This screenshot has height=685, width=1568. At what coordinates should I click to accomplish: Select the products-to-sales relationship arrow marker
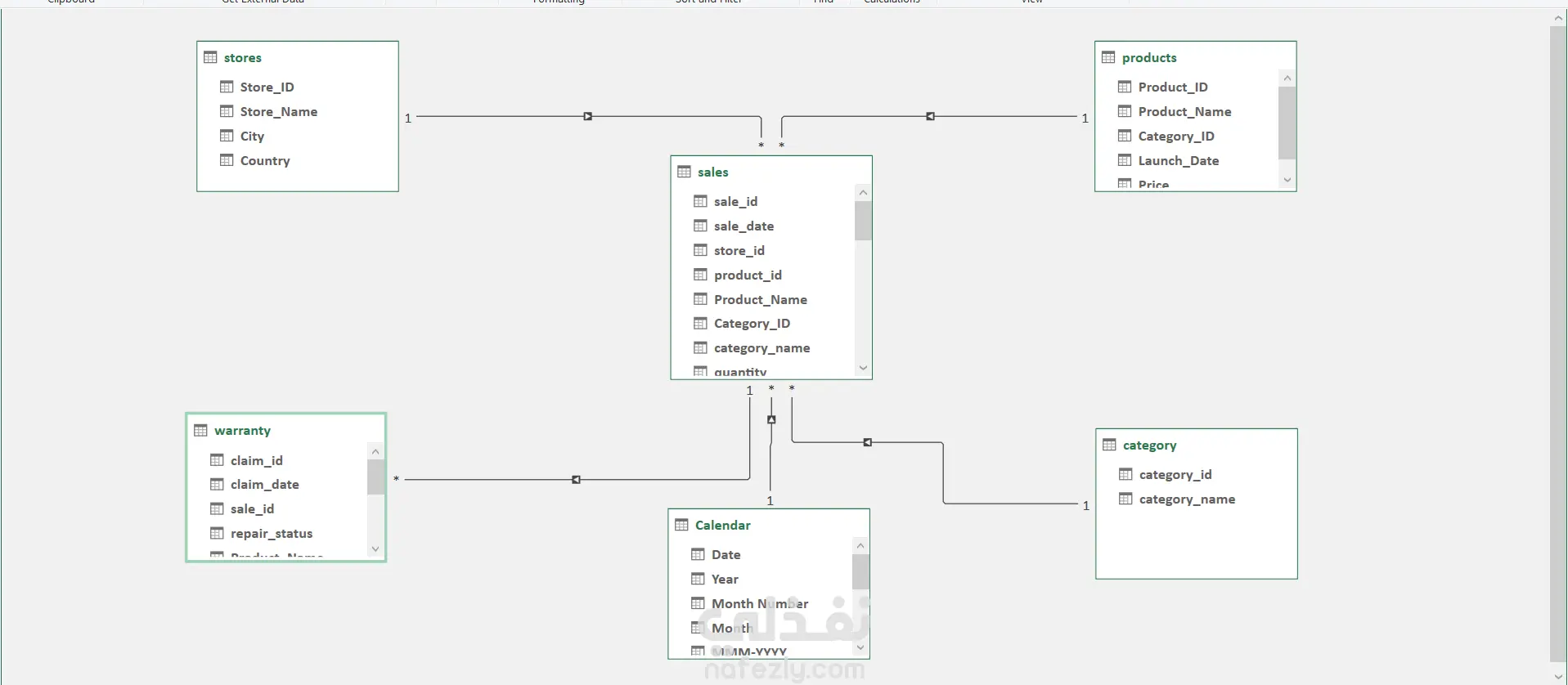pyautogui.click(x=930, y=117)
